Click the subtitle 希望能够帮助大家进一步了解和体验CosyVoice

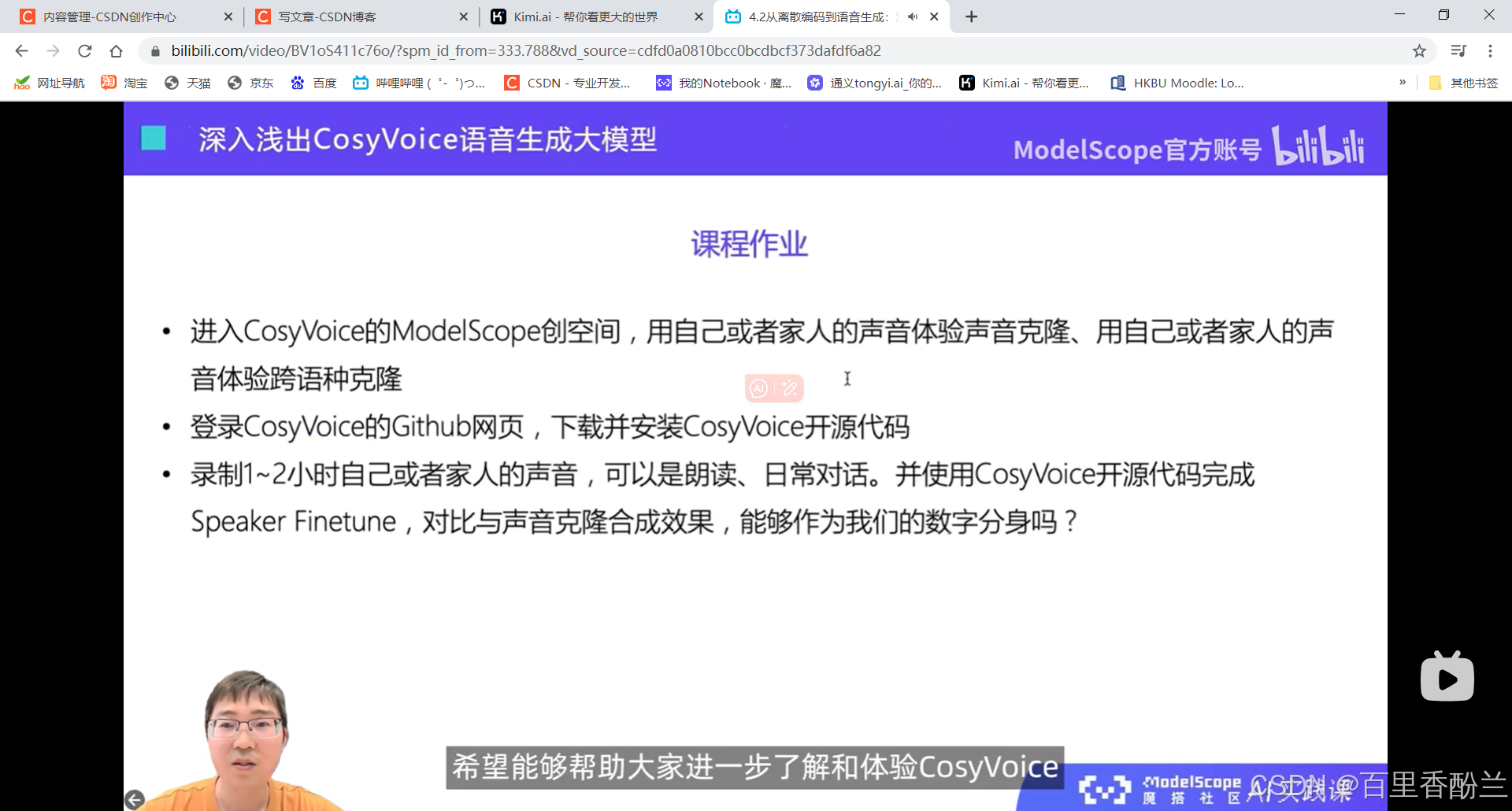755,767
